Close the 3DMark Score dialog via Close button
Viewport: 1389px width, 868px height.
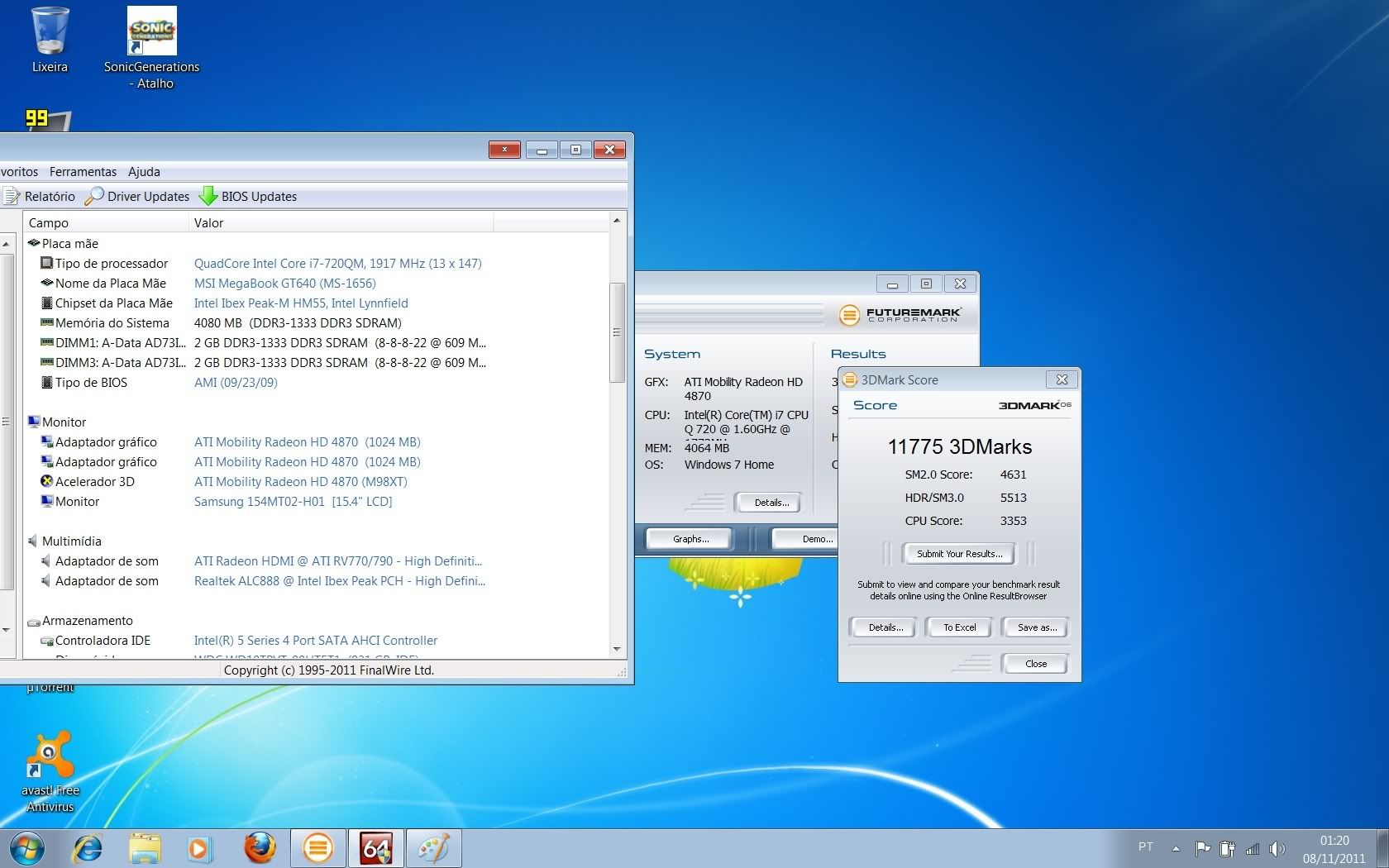1034,664
